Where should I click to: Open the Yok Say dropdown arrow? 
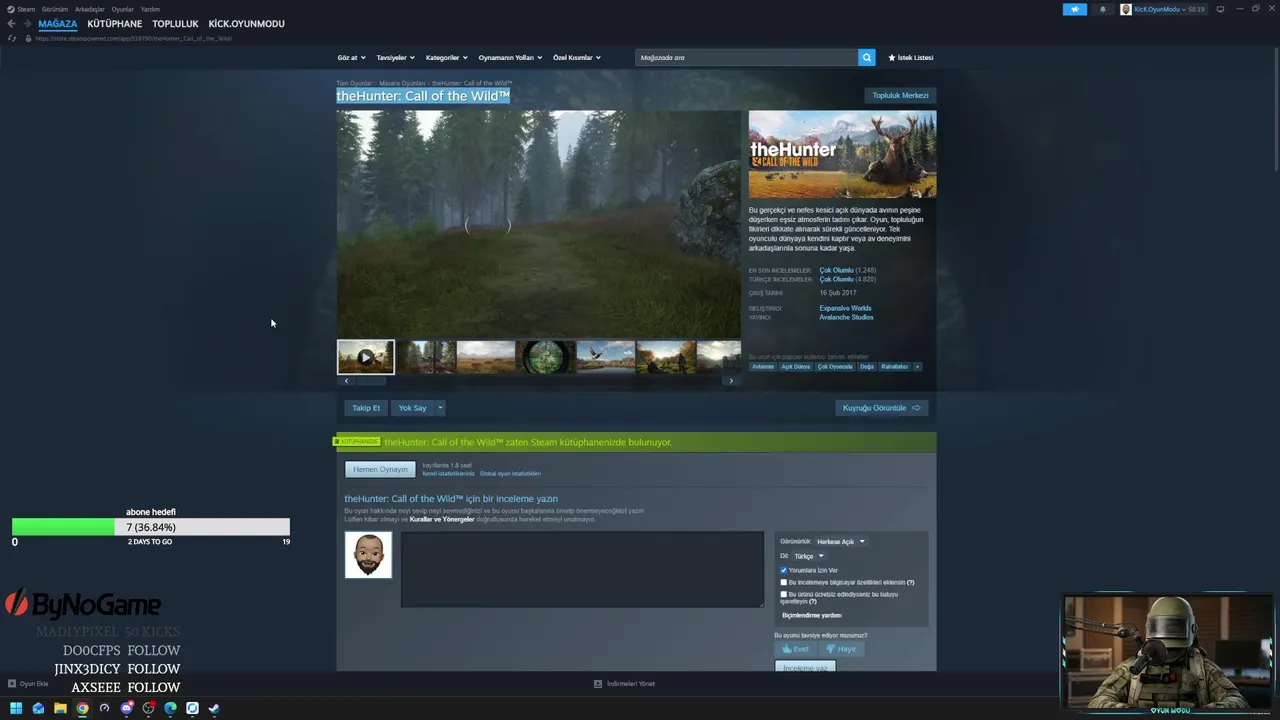440,408
